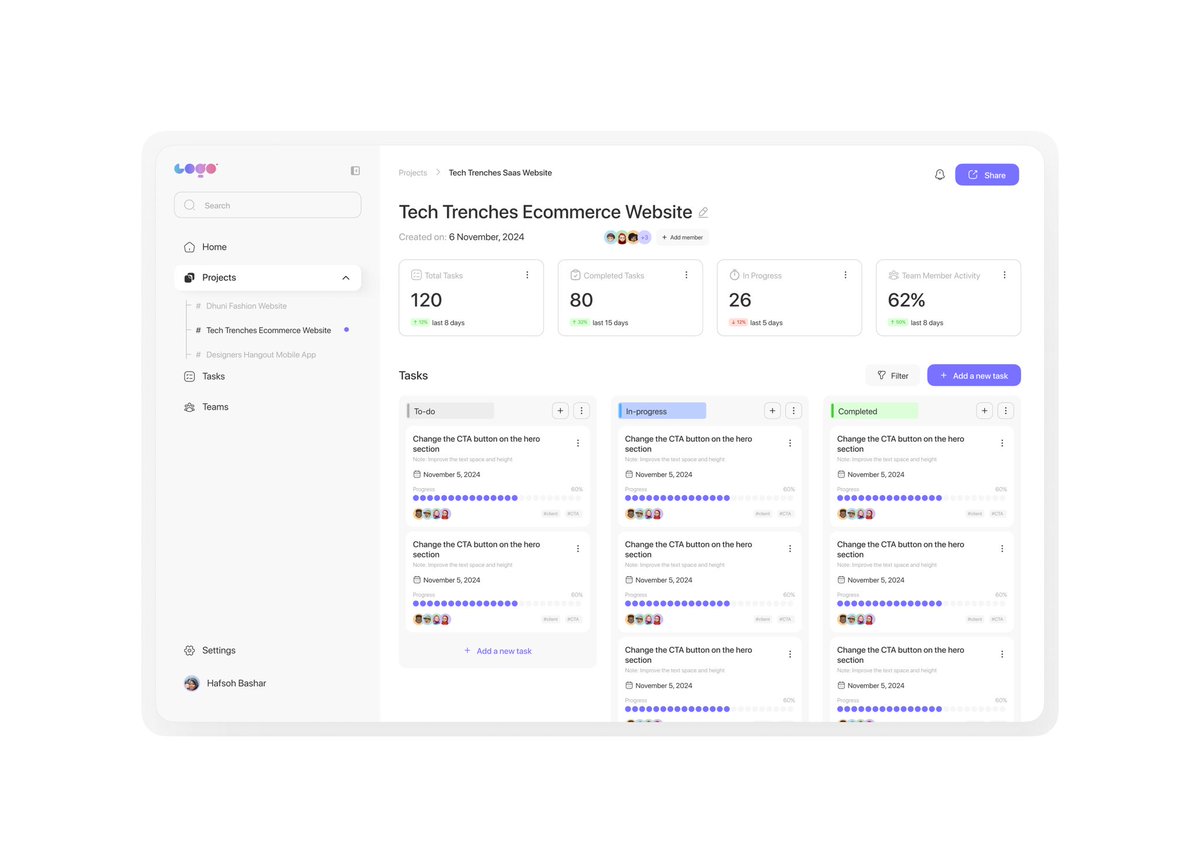1200x865 pixels.
Task: Click the Share button
Action: pos(986,174)
